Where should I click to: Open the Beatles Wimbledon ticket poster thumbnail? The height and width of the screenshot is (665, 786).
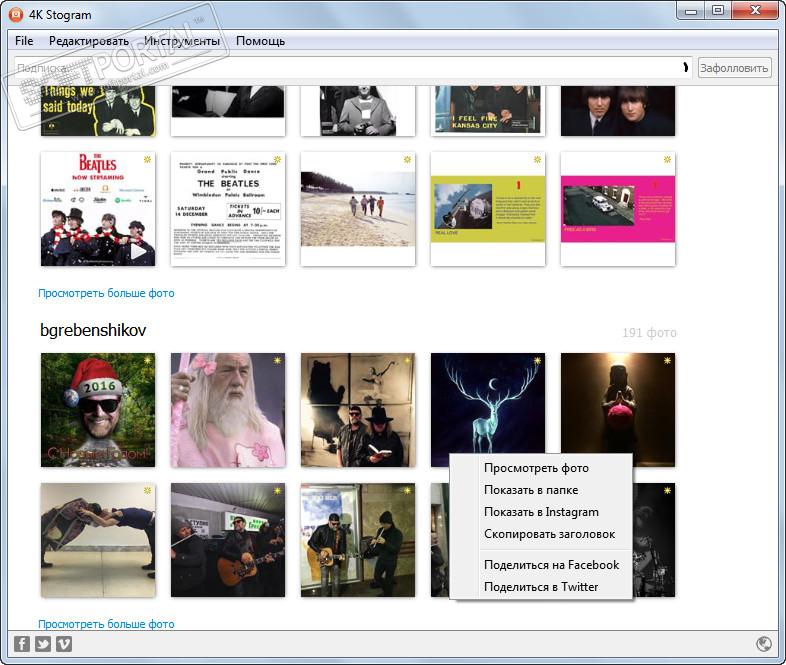click(x=228, y=209)
